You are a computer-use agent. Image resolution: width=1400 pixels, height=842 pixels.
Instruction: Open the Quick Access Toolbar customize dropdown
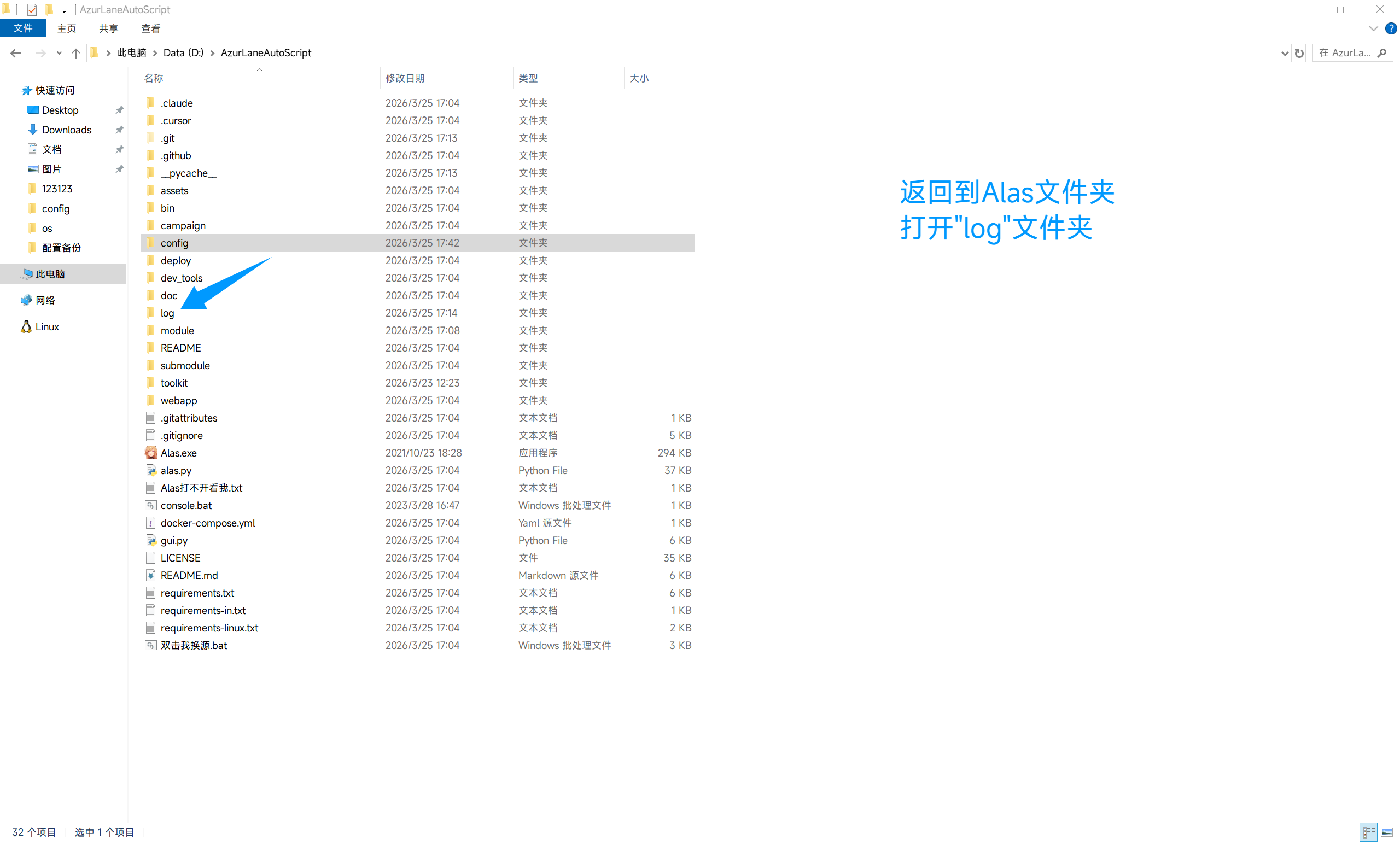click(64, 10)
